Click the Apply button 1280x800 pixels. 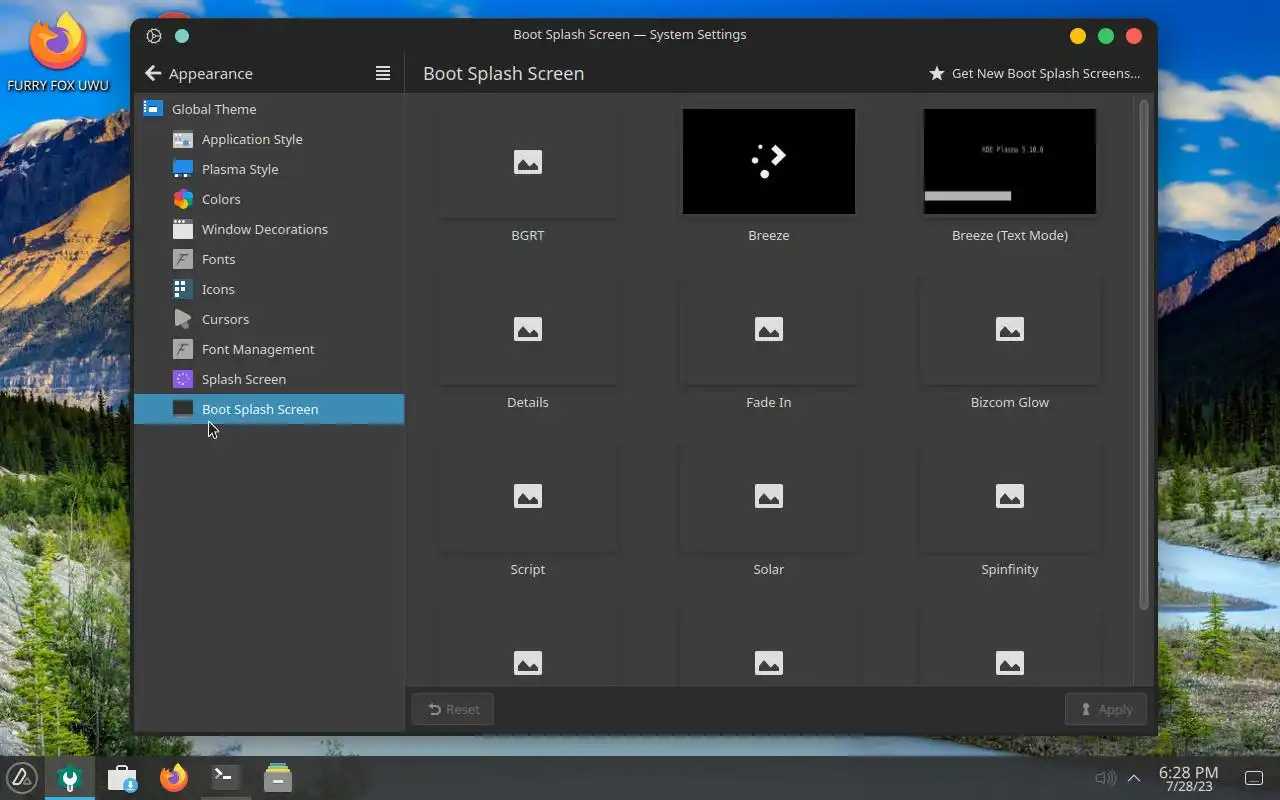coord(1106,709)
